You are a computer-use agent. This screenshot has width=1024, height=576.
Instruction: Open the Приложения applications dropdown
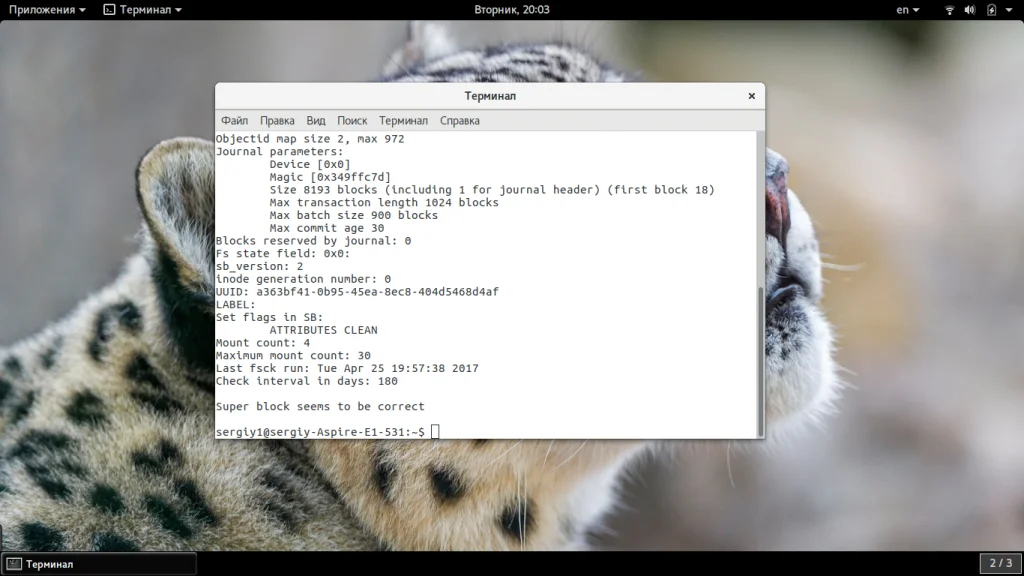pos(47,10)
